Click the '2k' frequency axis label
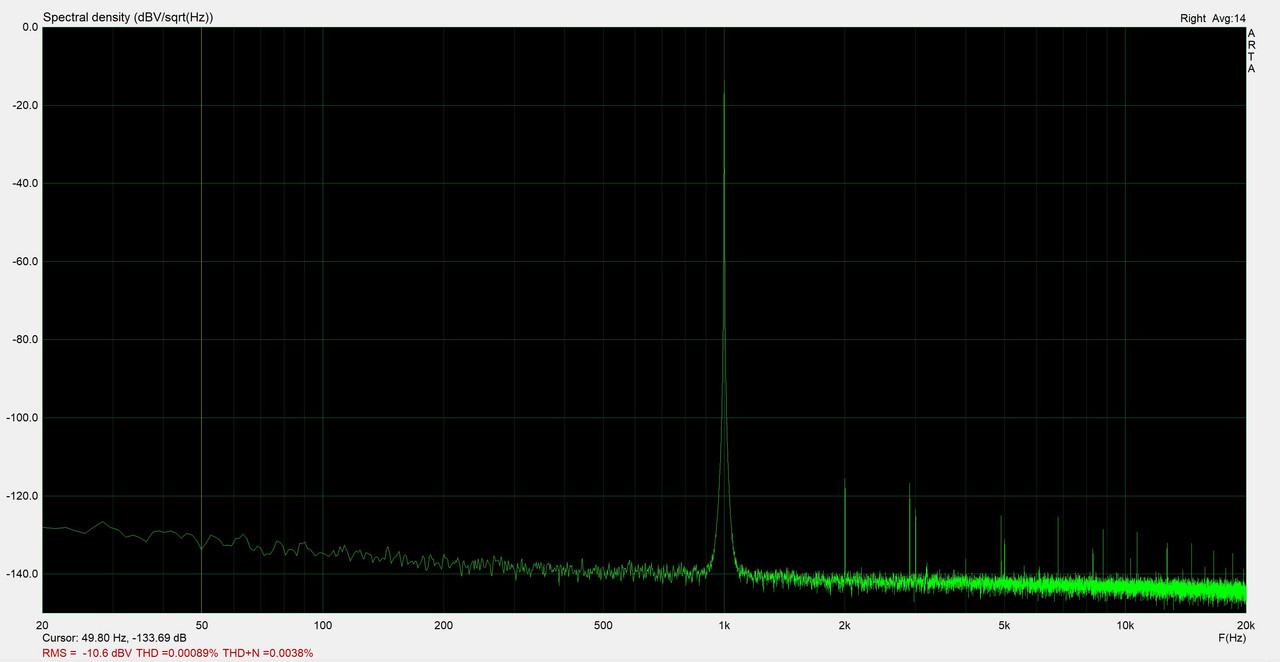The height and width of the screenshot is (662, 1280). [x=845, y=626]
